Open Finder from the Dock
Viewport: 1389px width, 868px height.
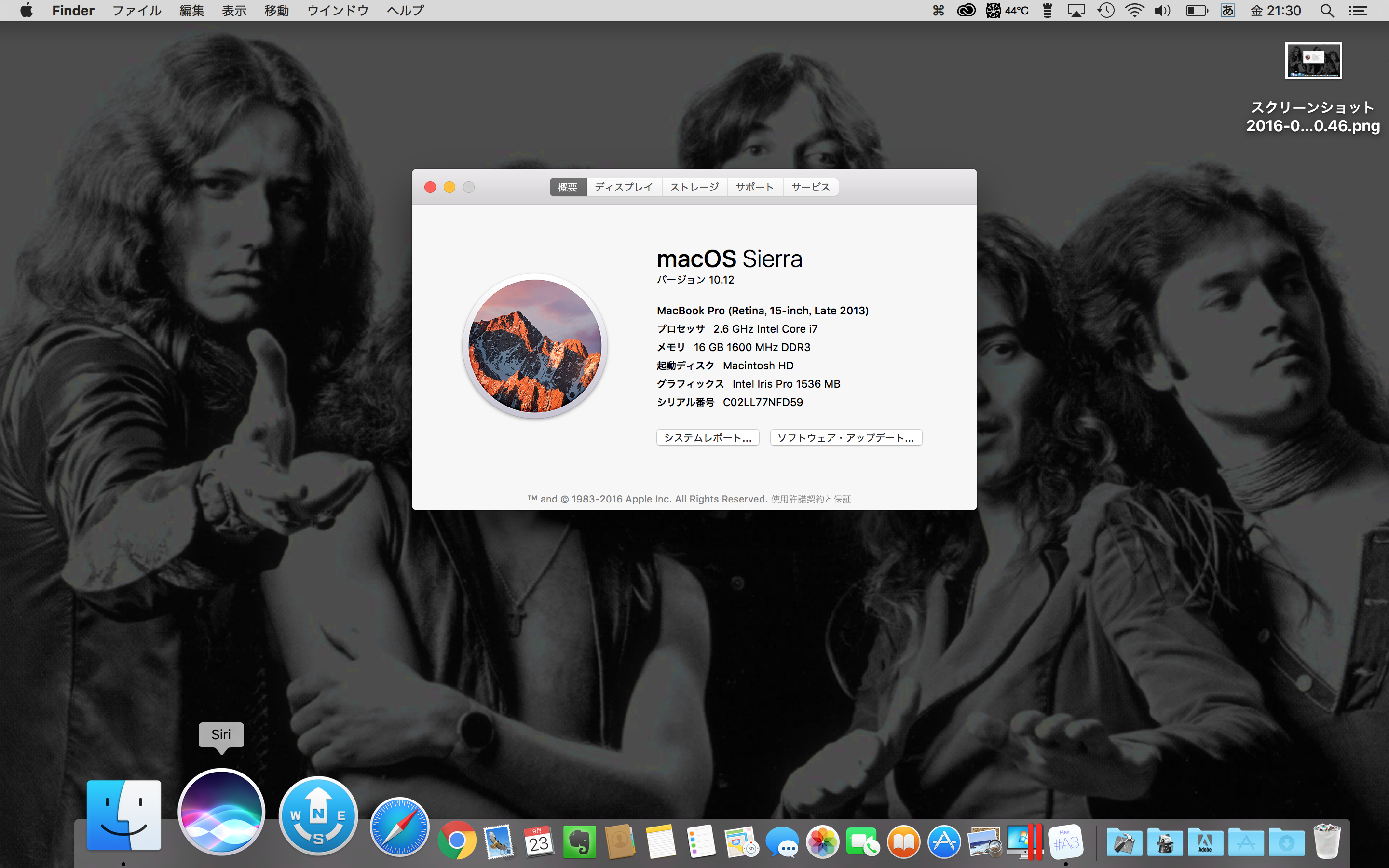(123, 814)
